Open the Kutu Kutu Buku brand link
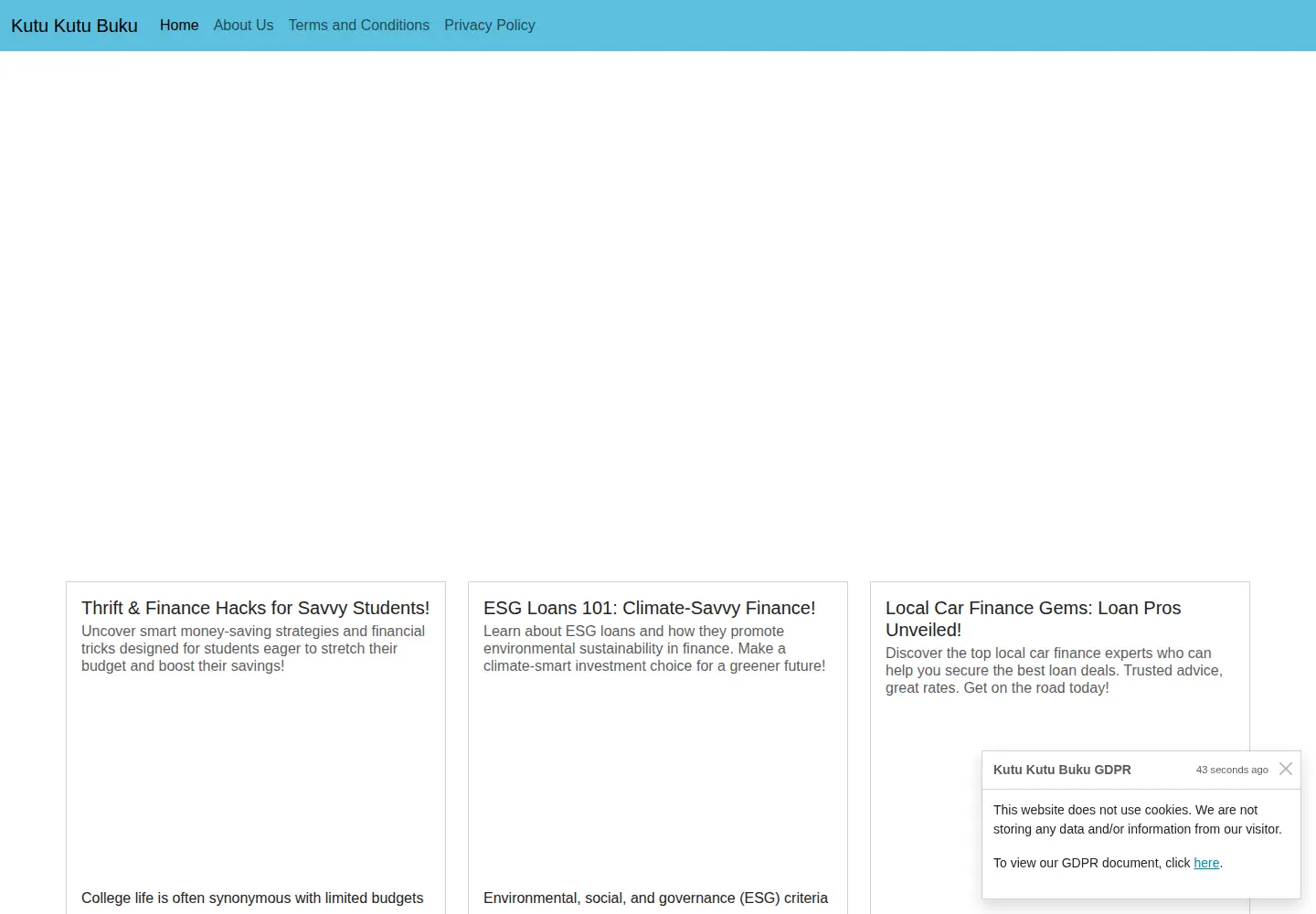This screenshot has width=1316, height=914. click(x=74, y=26)
